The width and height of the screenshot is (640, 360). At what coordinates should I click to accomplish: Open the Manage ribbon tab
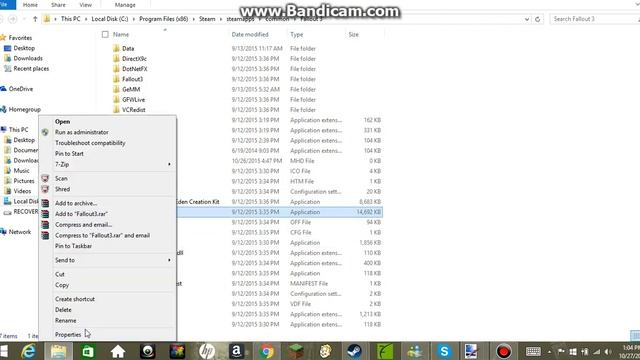[125, 5]
